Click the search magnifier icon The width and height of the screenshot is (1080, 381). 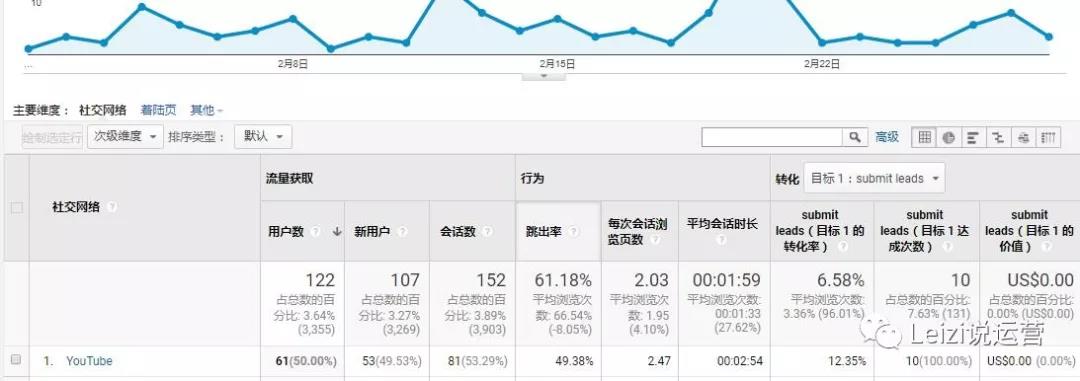tap(855, 137)
